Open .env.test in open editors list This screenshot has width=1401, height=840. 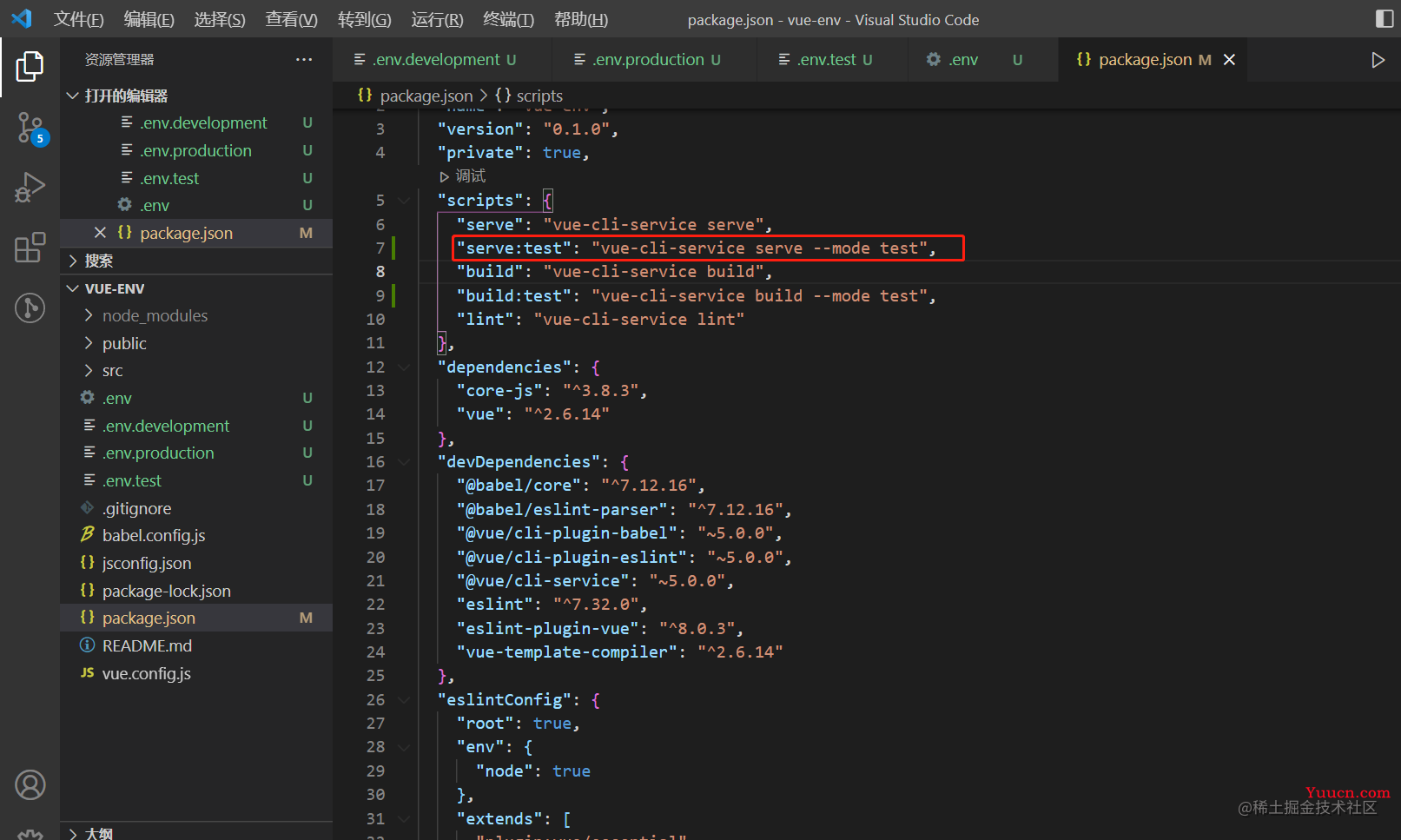[x=196, y=178]
